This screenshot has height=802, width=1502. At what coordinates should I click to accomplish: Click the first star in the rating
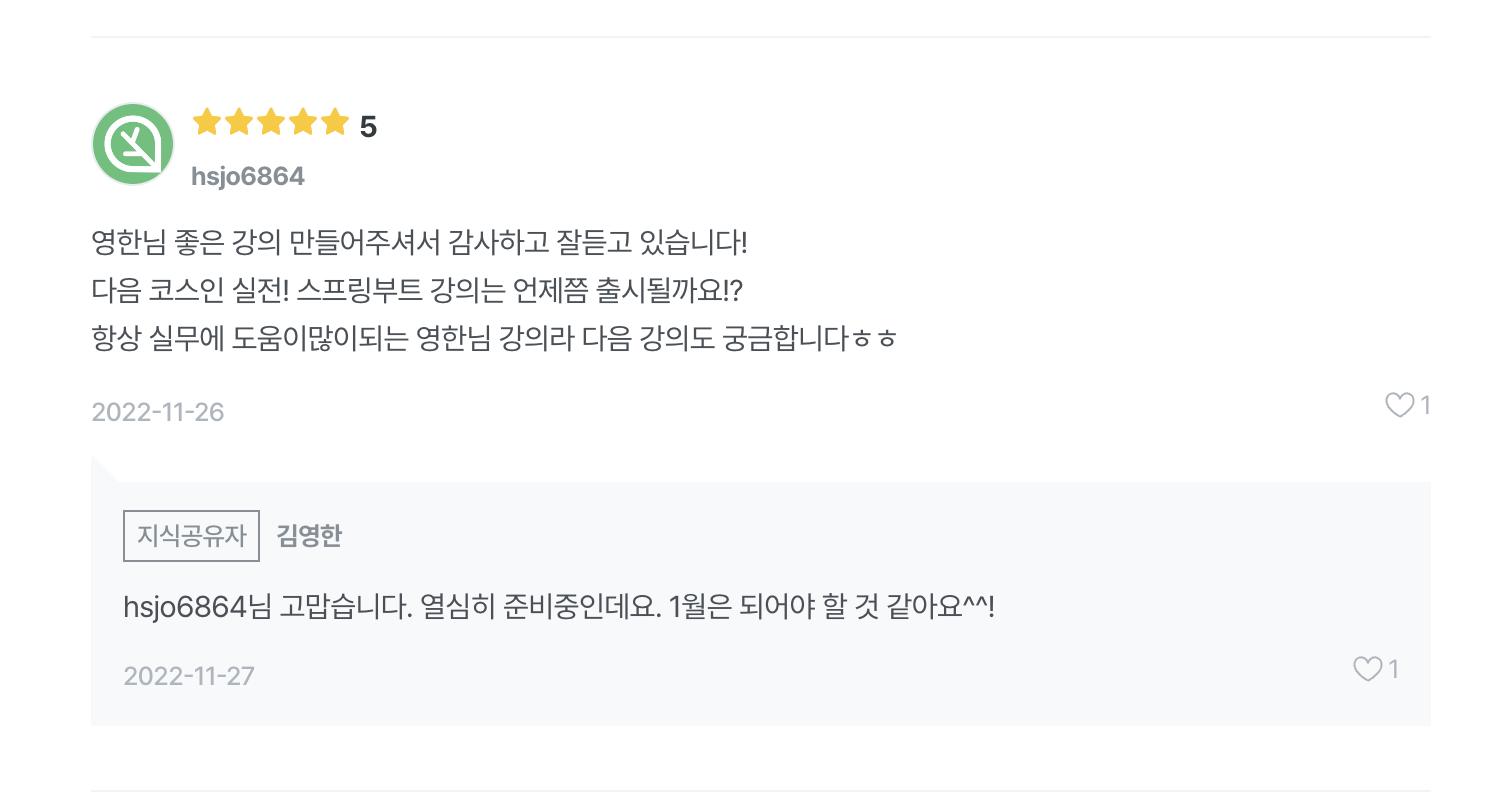tap(207, 123)
